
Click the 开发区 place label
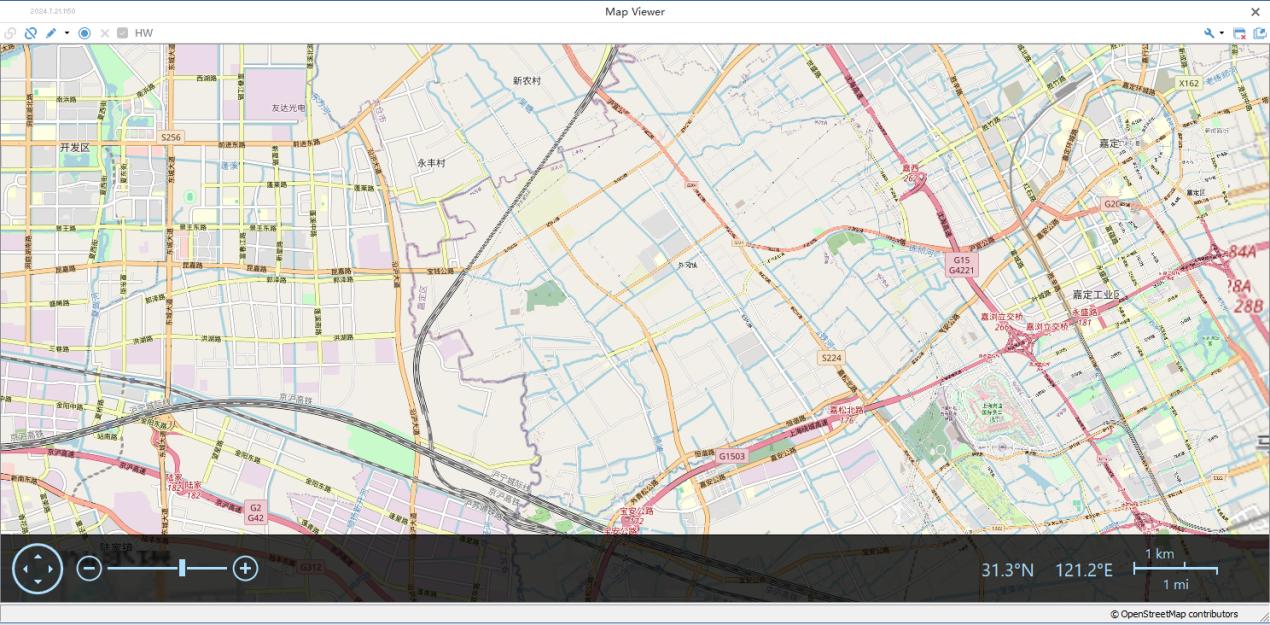tap(74, 147)
